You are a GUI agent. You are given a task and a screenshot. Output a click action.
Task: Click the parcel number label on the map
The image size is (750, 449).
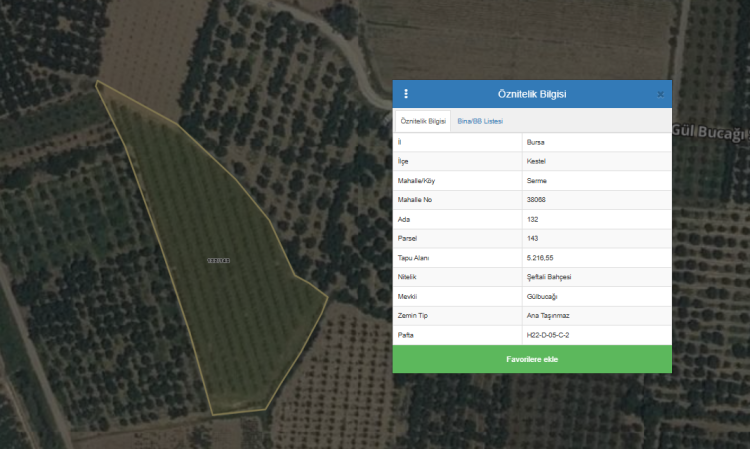(218, 260)
